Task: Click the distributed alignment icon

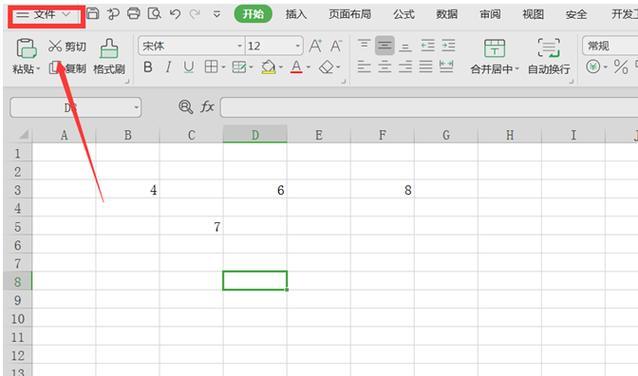Action: click(446, 66)
